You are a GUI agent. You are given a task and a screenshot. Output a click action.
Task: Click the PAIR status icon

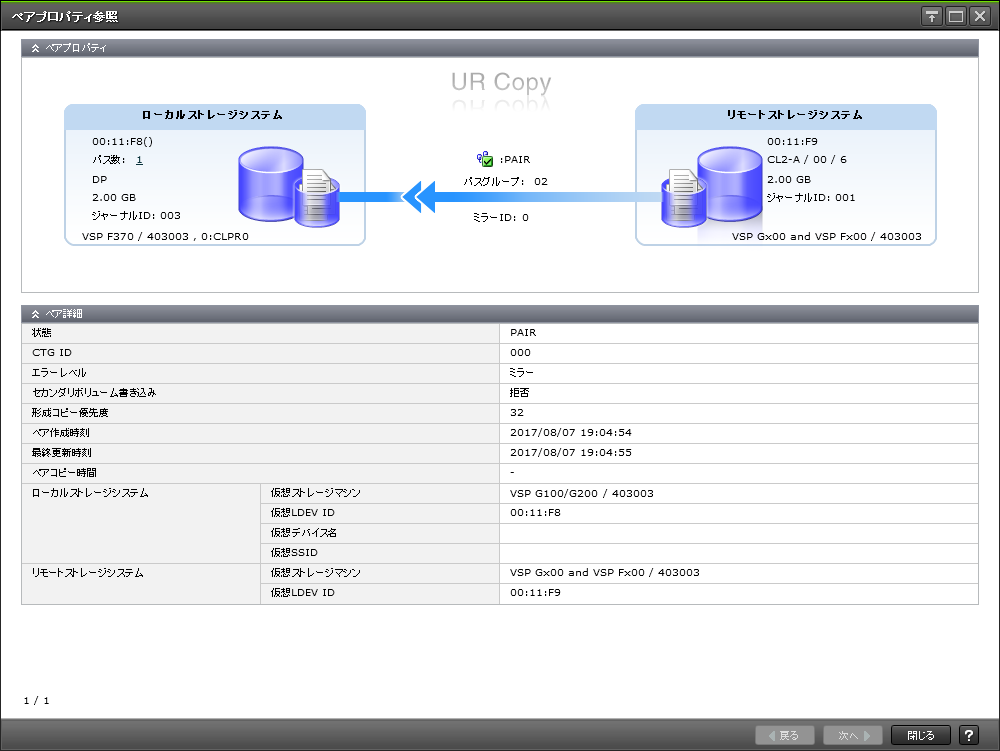(x=485, y=159)
